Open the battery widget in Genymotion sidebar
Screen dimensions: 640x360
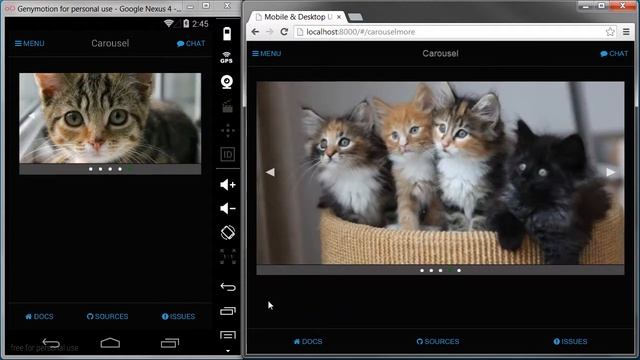click(x=227, y=33)
